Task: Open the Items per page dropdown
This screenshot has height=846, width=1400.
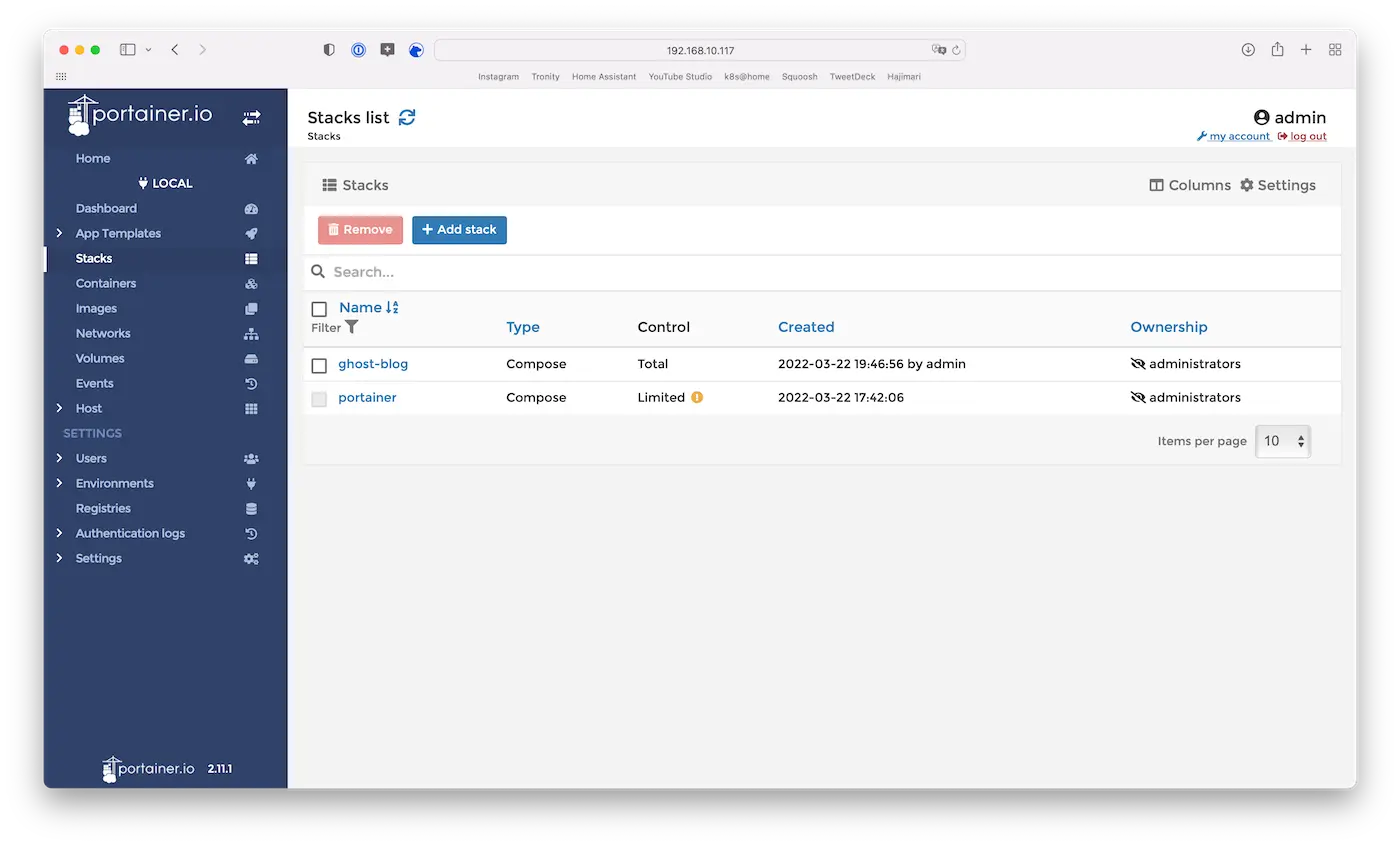Action: pos(1282,441)
